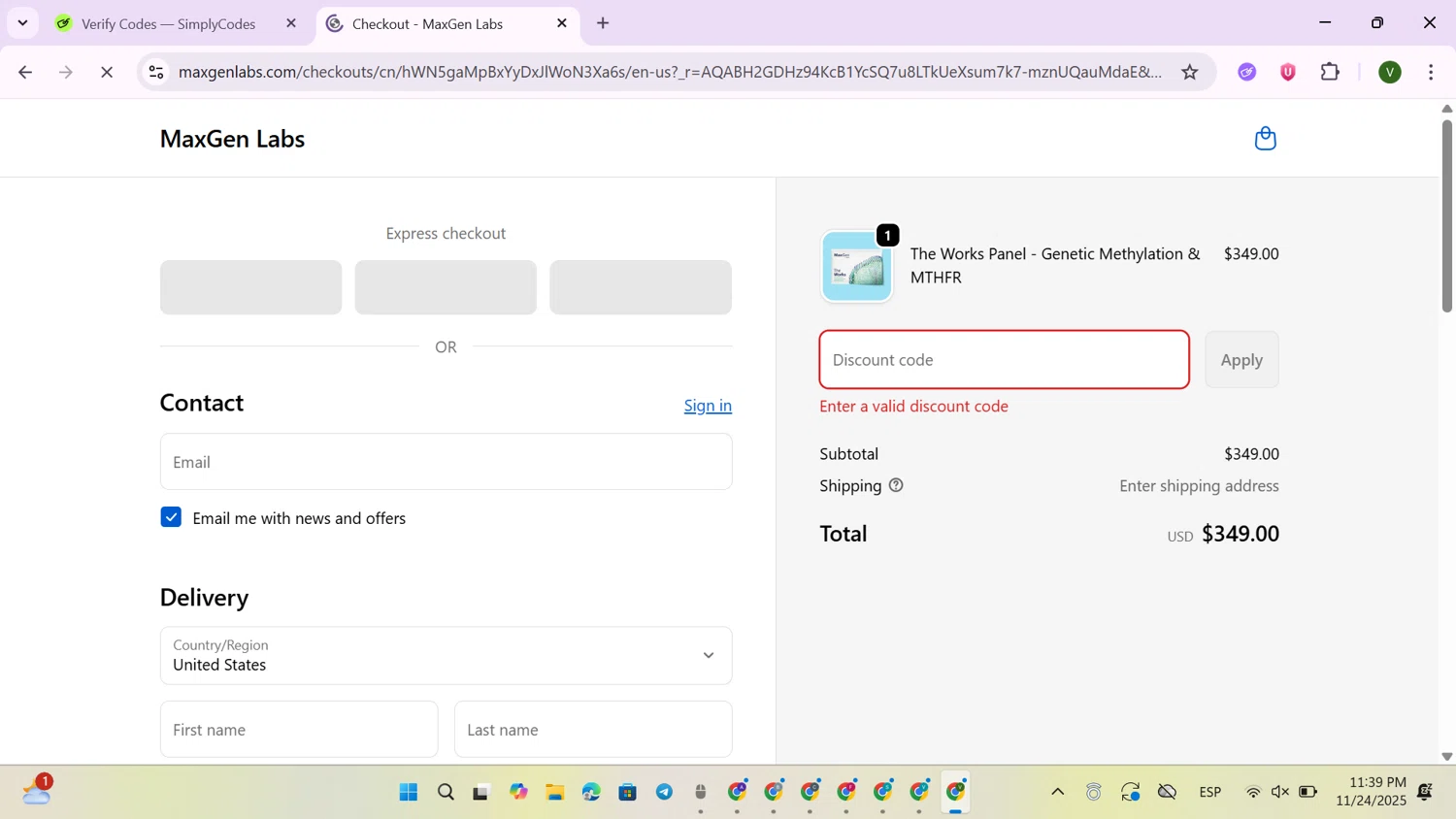This screenshot has height=819, width=1456.
Task: Switch the ESP keyboard language indicator
Action: pos(1210,792)
